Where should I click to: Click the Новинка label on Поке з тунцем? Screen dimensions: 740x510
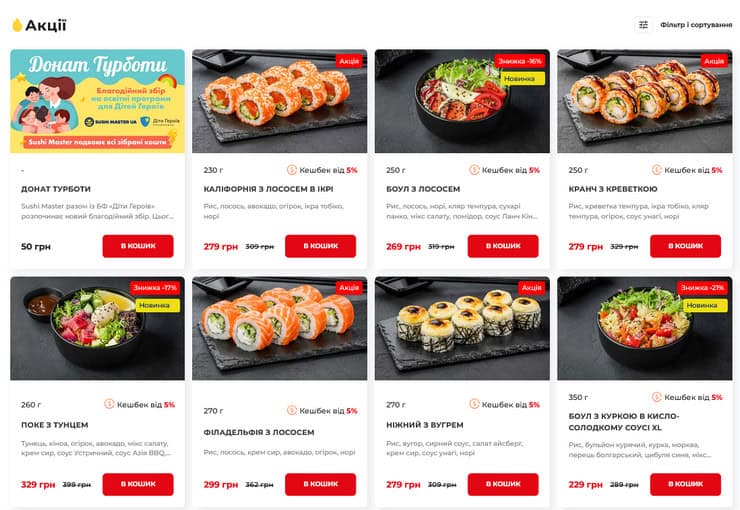[x=154, y=305]
